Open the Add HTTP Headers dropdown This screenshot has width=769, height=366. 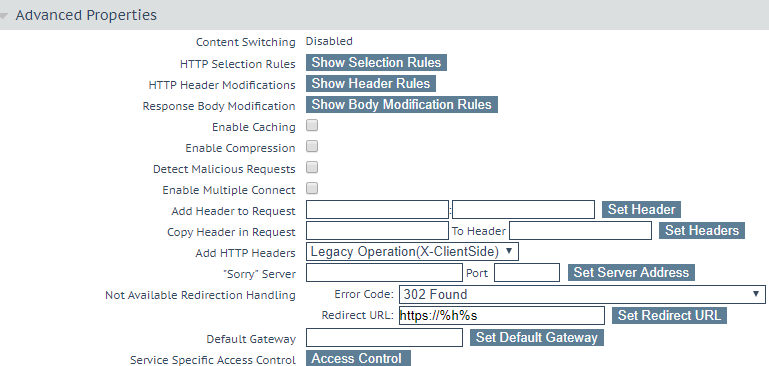pyautogui.click(x=412, y=252)
